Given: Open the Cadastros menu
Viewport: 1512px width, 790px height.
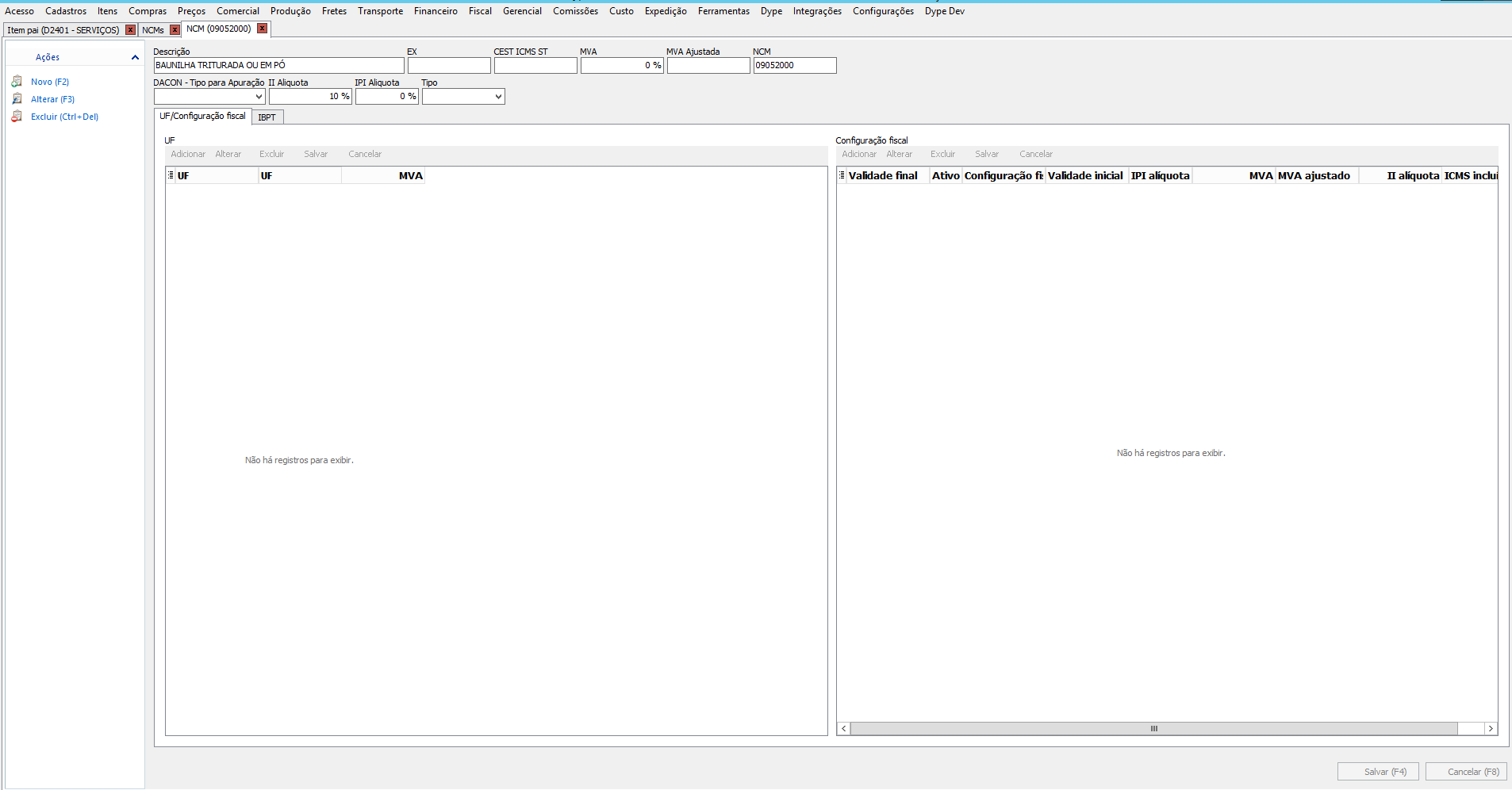Looking at the screenshot, I should [66, 11].
